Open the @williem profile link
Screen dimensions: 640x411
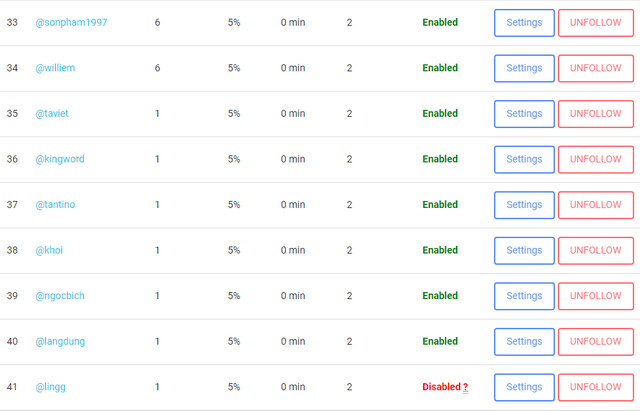click(55, 68)
